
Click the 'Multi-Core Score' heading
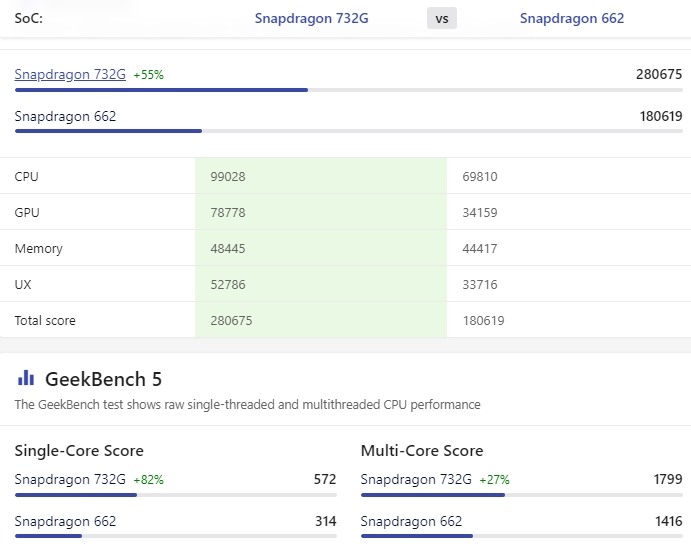pyautogui.click(x=422, y=450)
